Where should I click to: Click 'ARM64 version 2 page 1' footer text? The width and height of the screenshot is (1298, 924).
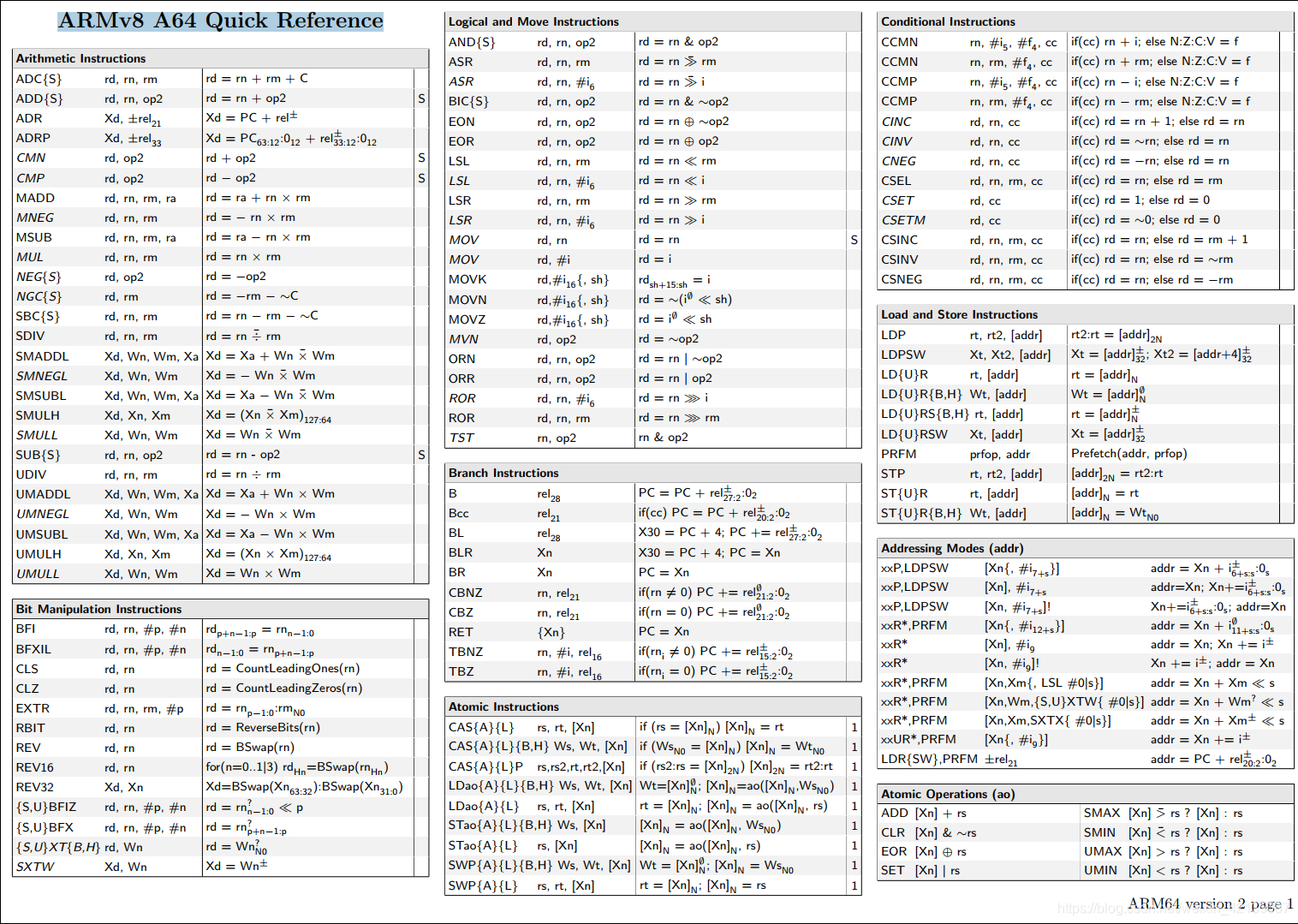pos(1211,903)
